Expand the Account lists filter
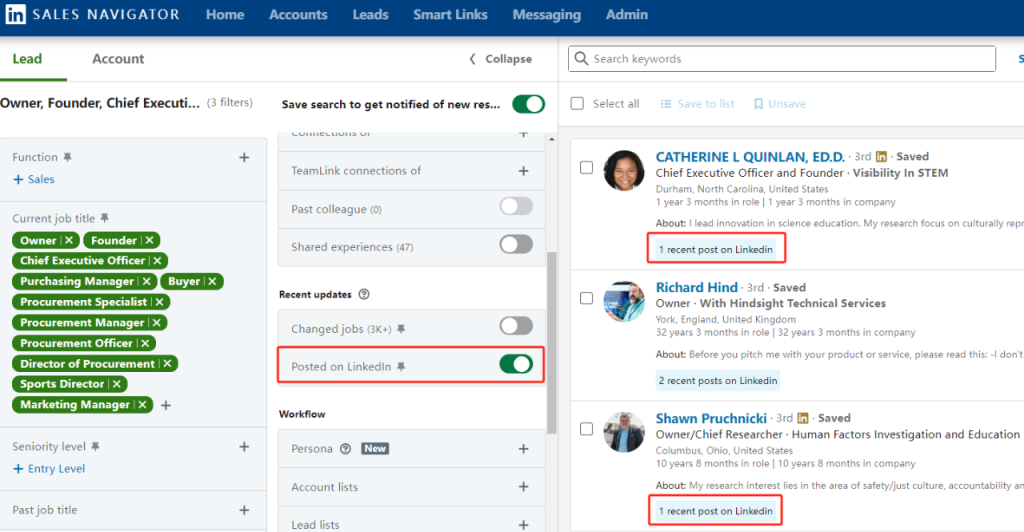Screen dimensions: 1024x532 (x=523, y=486)
